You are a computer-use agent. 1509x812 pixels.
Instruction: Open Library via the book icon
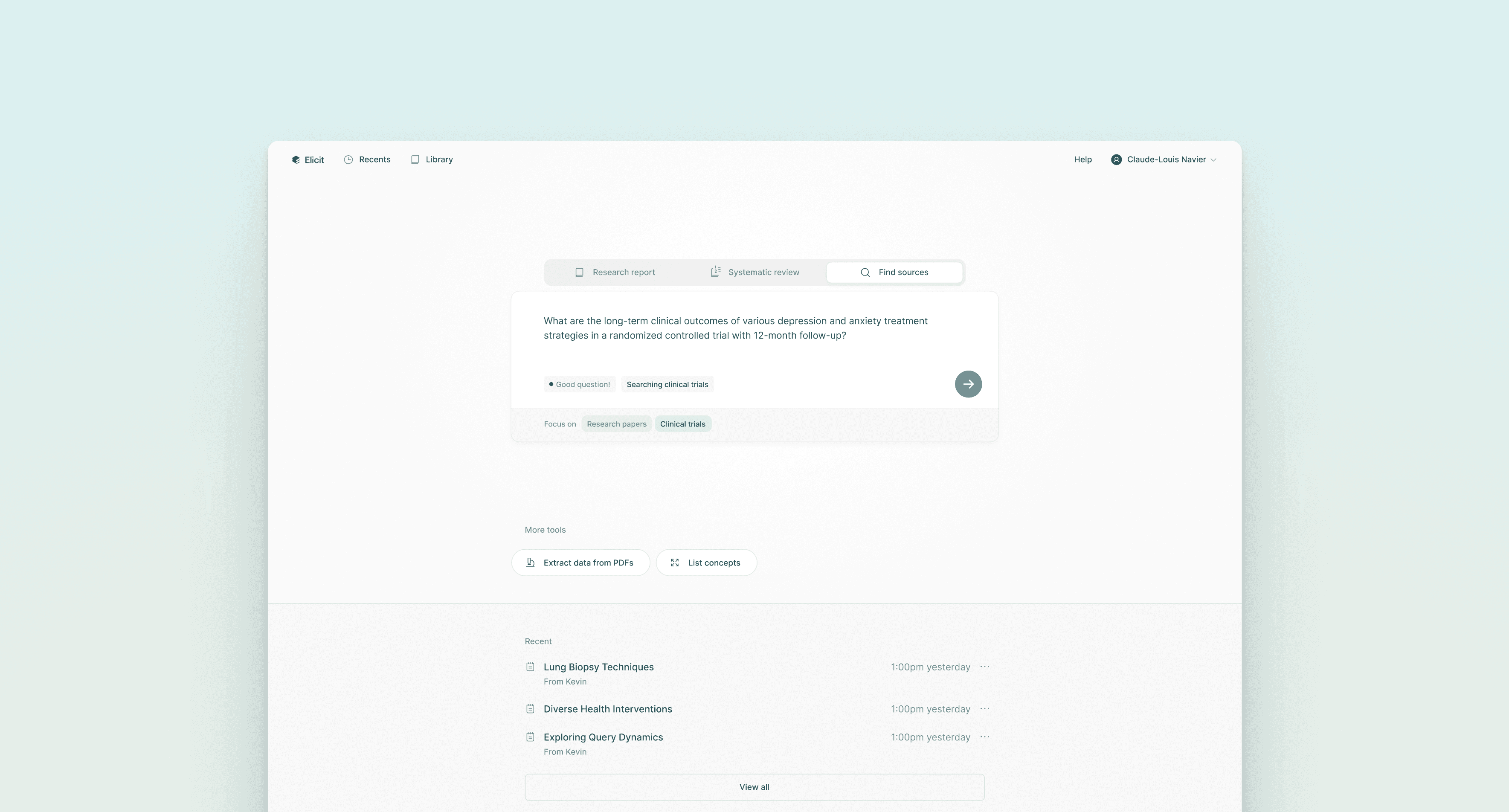pos(415,159)
